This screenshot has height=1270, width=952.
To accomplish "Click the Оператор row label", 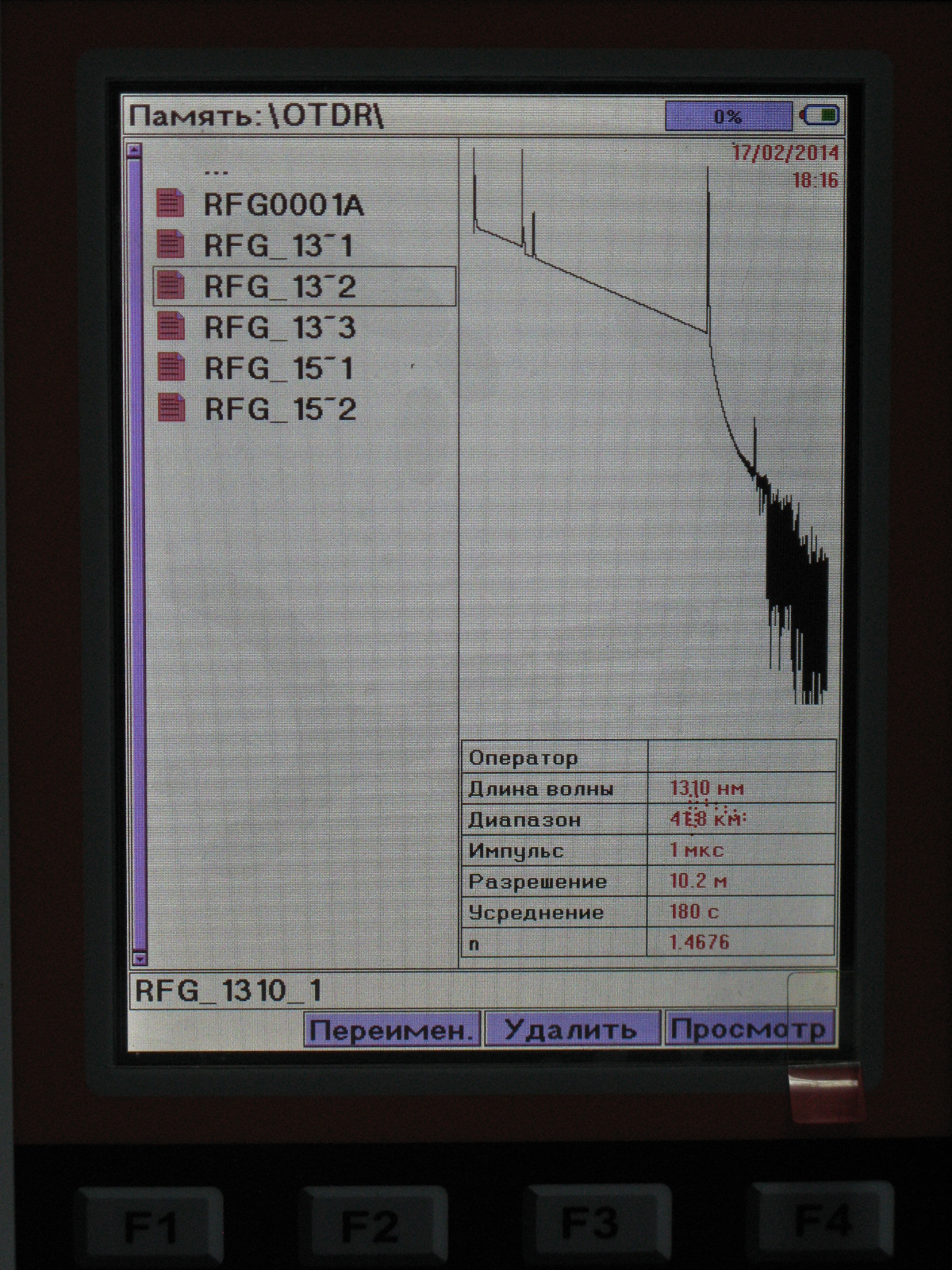I will click(x=523, y=757).
